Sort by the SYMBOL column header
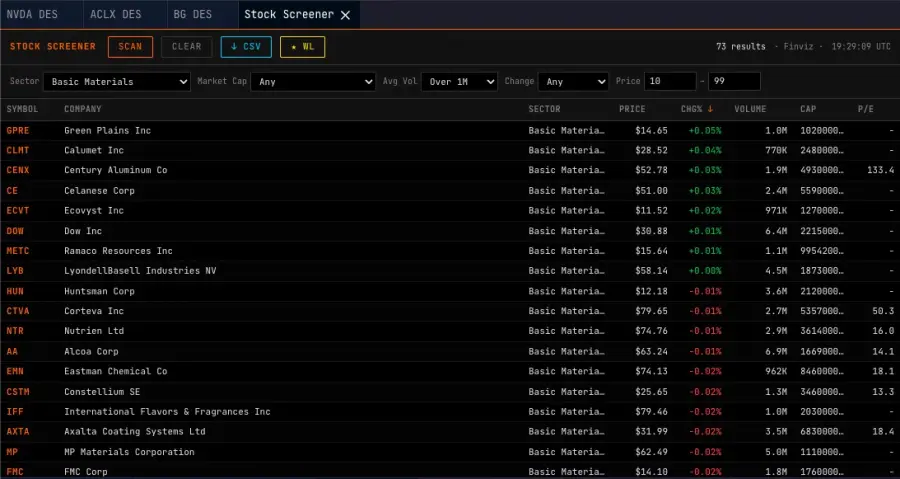The image size is (900, 479). (22, 109)
